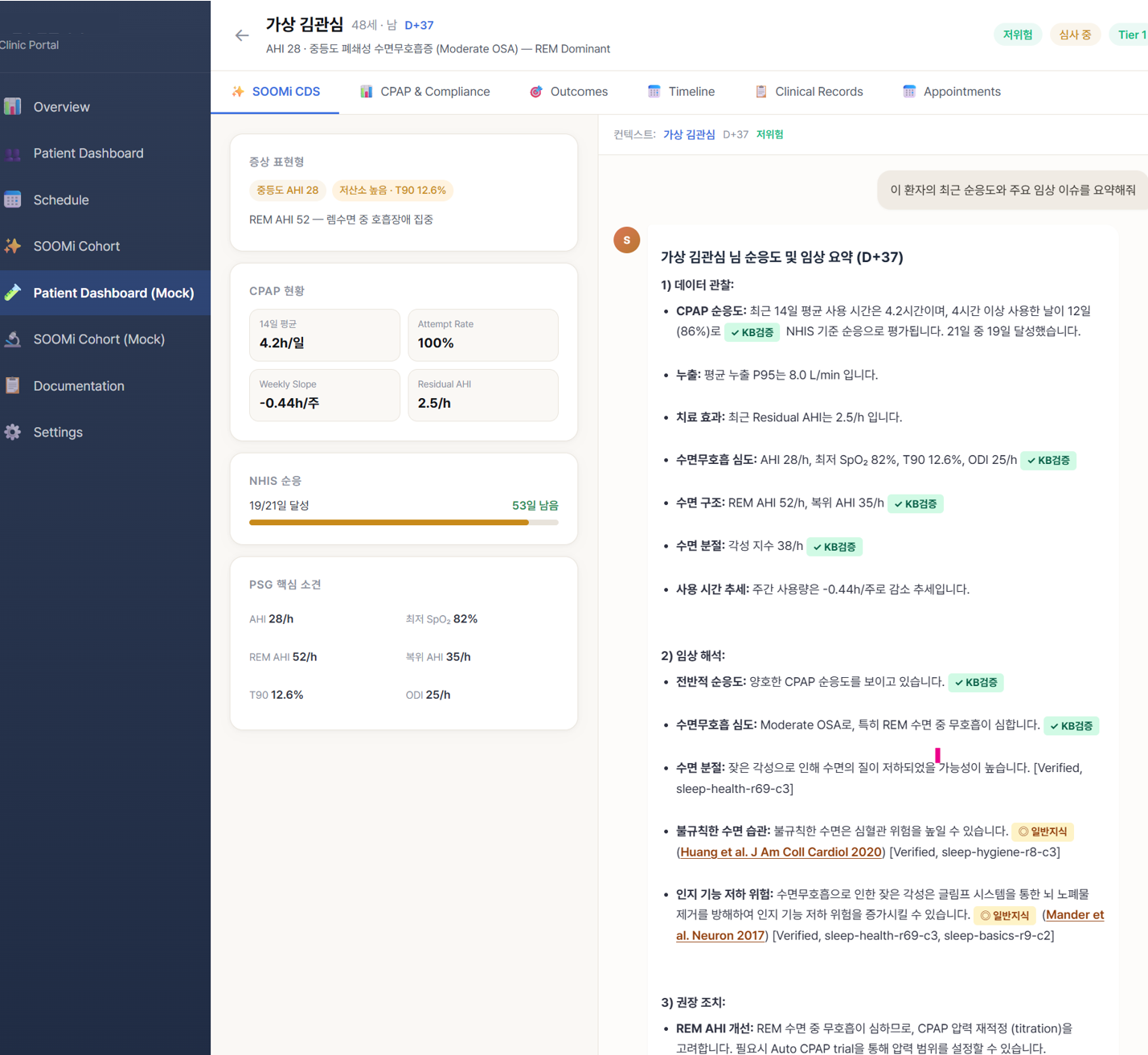The height and width of the screenshot is (1055, 1148).
Task: Open the Timeline tab
Action: click(681, 92)
